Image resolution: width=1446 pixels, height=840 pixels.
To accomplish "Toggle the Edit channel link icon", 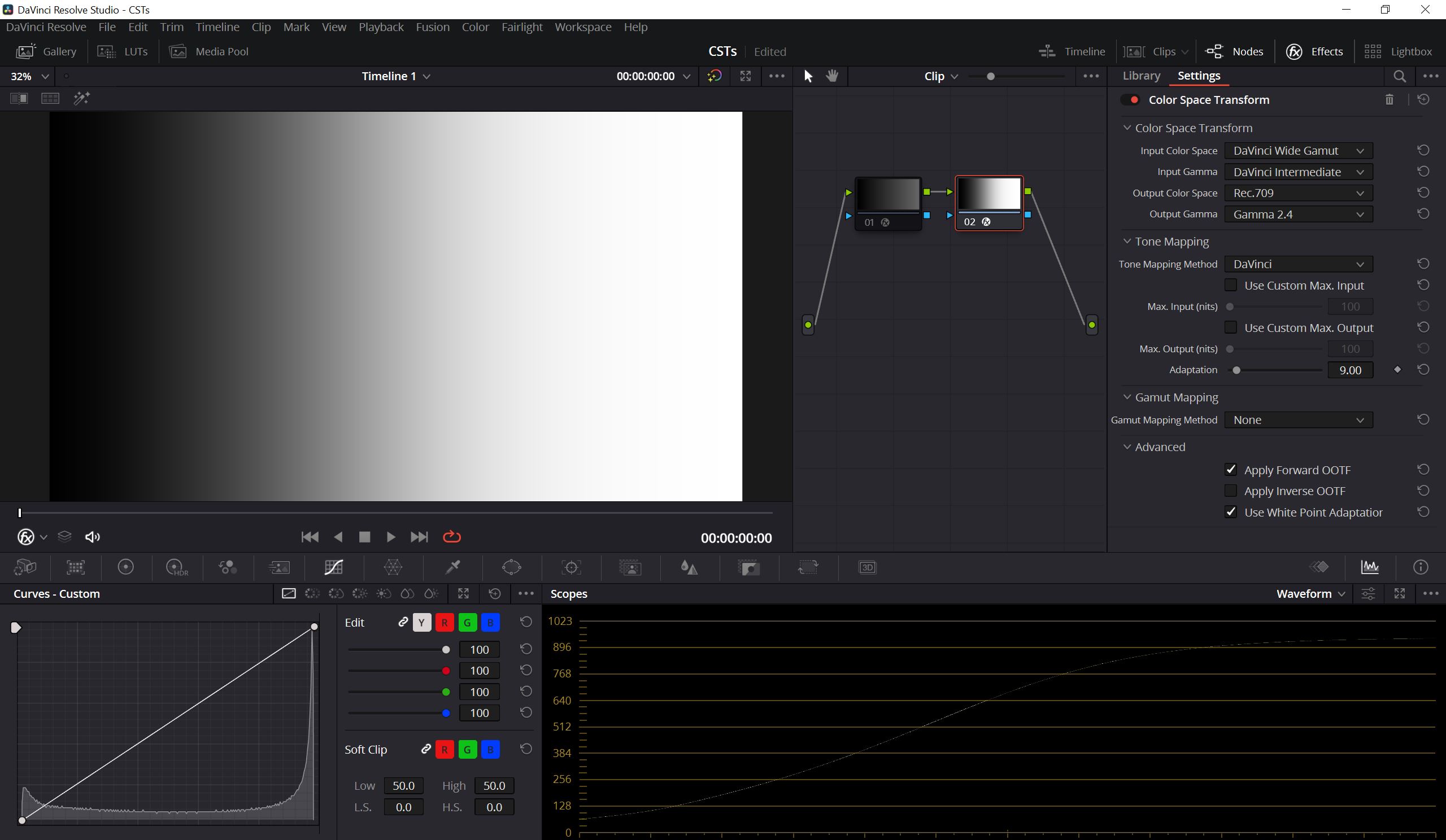I will 403,622.
